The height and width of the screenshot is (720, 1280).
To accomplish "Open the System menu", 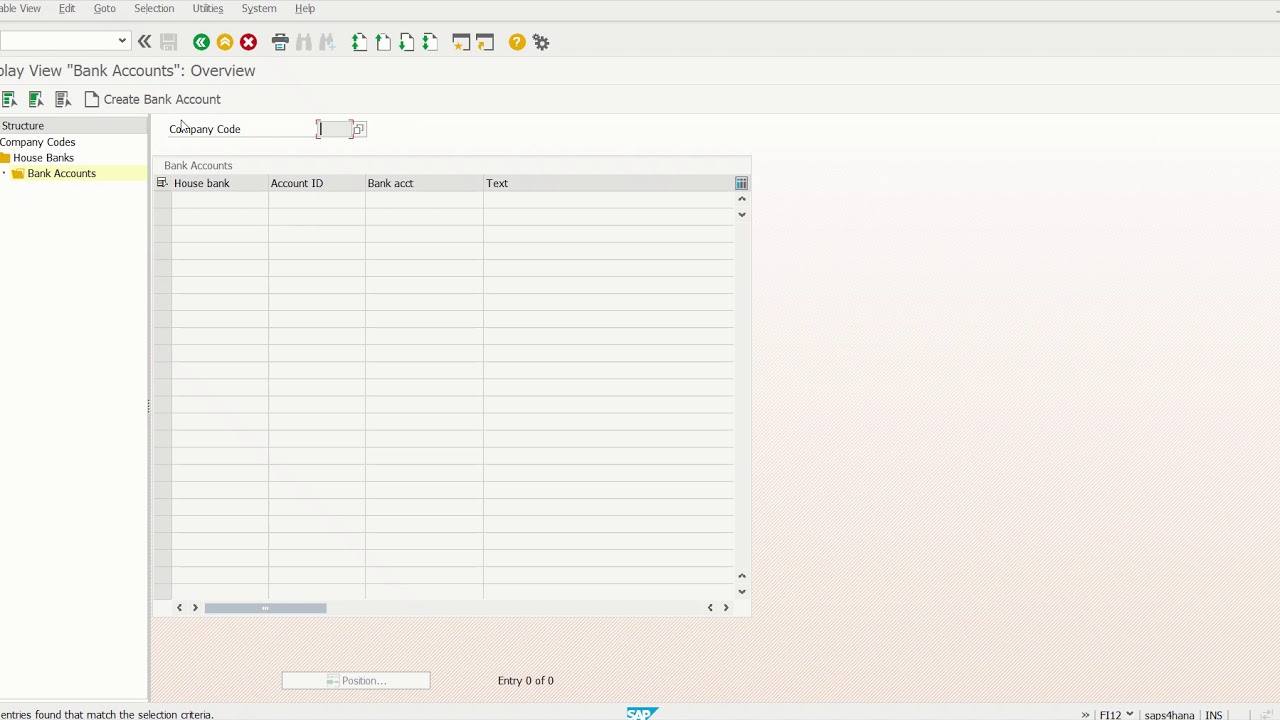I will (x=259, y=8).
